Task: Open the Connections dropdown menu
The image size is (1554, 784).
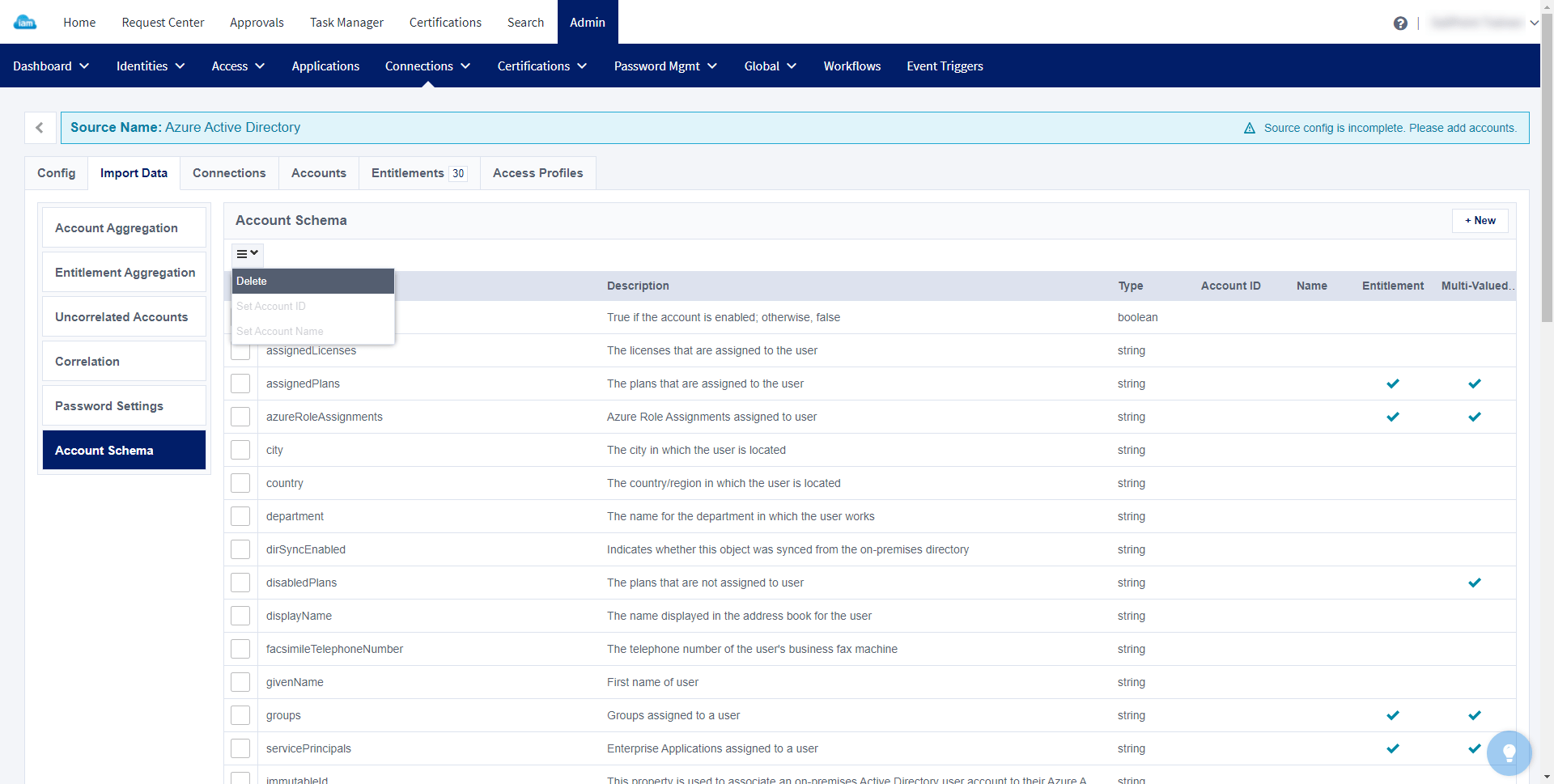Action: (x=427, y=66)
